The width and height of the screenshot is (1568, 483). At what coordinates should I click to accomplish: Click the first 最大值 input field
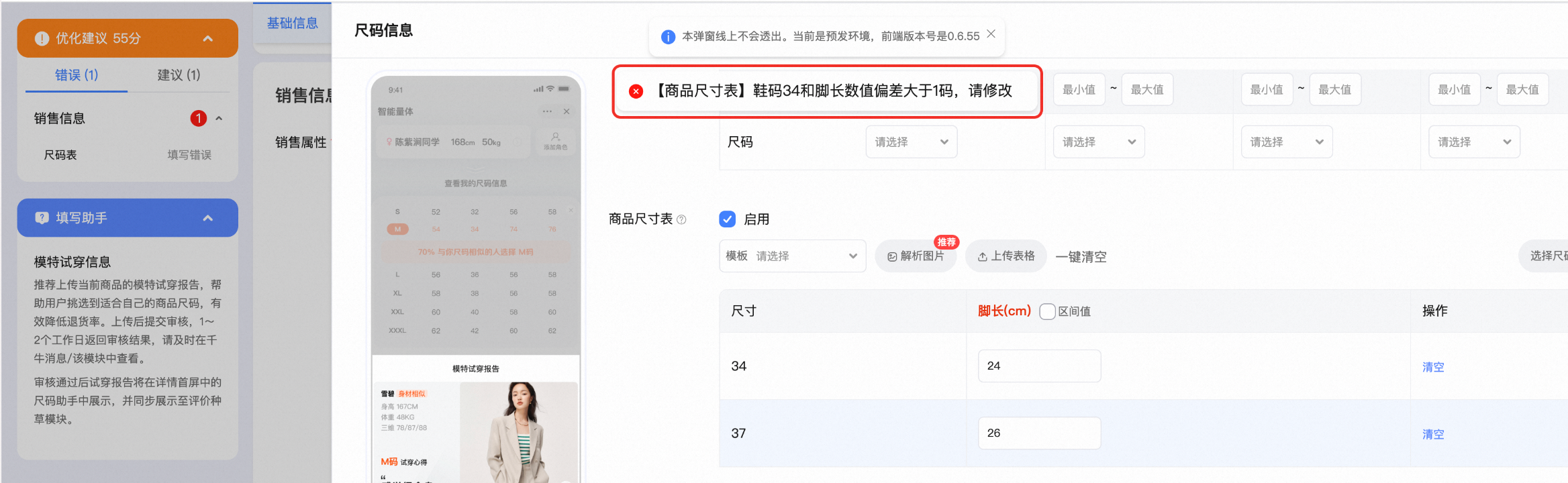(1147, 89)
